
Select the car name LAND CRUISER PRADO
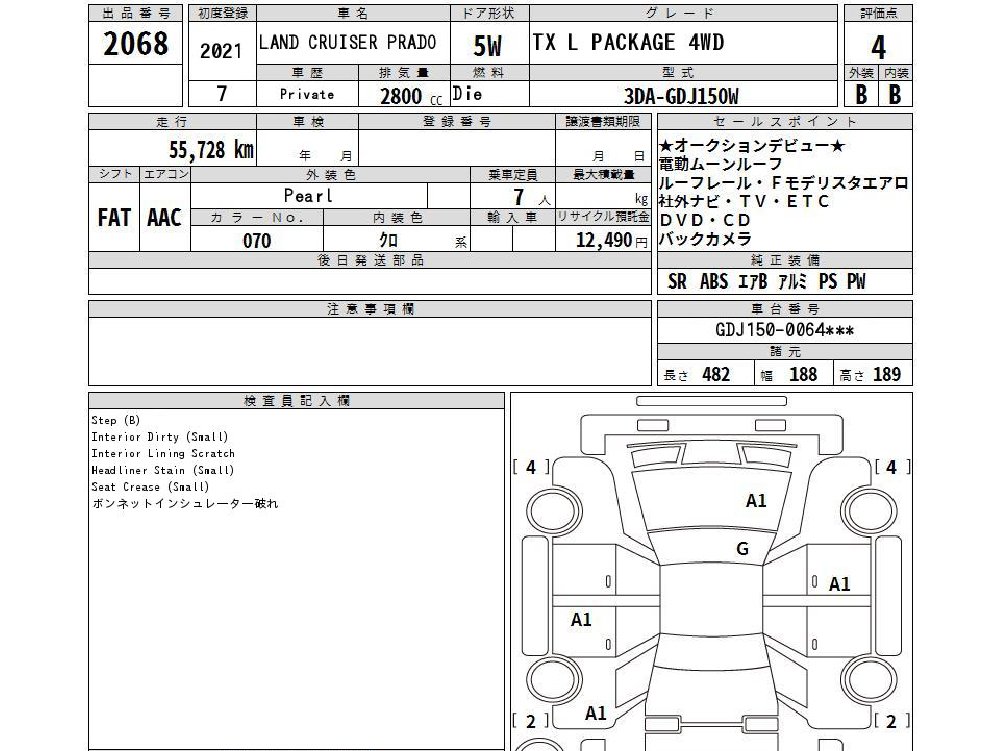347,42
